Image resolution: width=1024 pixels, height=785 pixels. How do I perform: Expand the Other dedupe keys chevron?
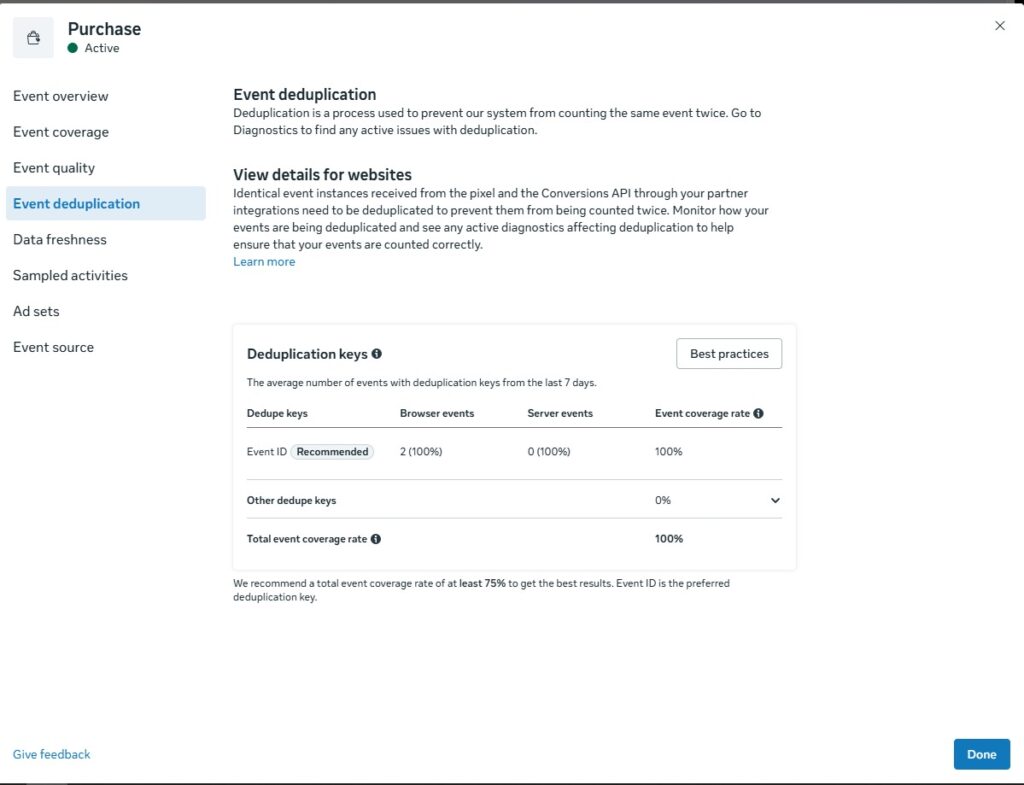(775, 500)
